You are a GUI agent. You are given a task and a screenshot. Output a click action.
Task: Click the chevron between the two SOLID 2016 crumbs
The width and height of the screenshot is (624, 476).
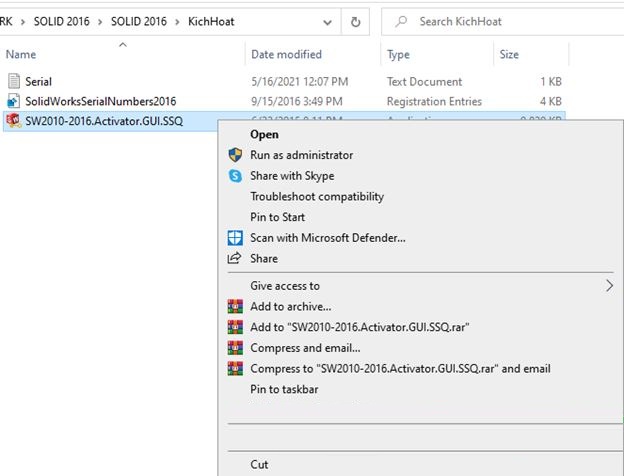pyautogui.click(x=100, y=22)
